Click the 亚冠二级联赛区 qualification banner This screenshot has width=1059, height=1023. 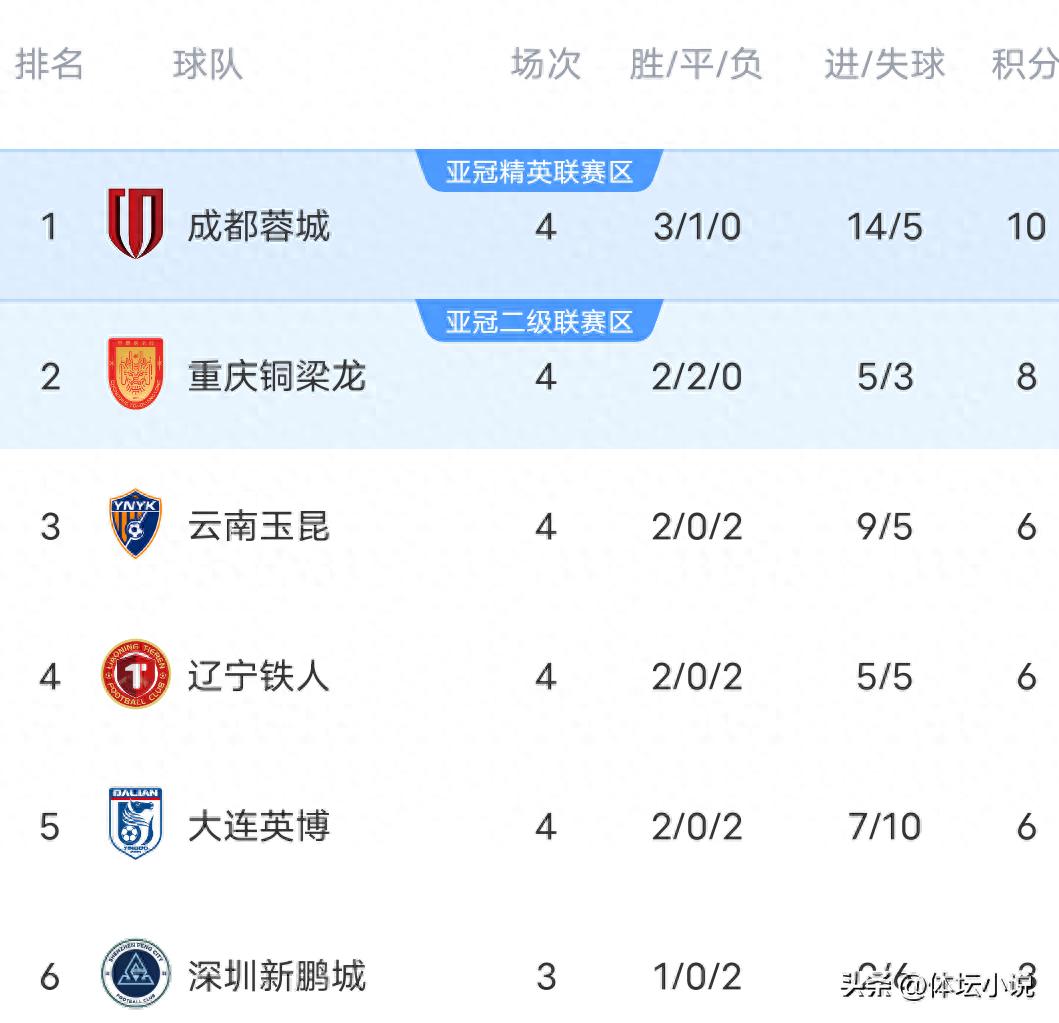tap(540, 320)
